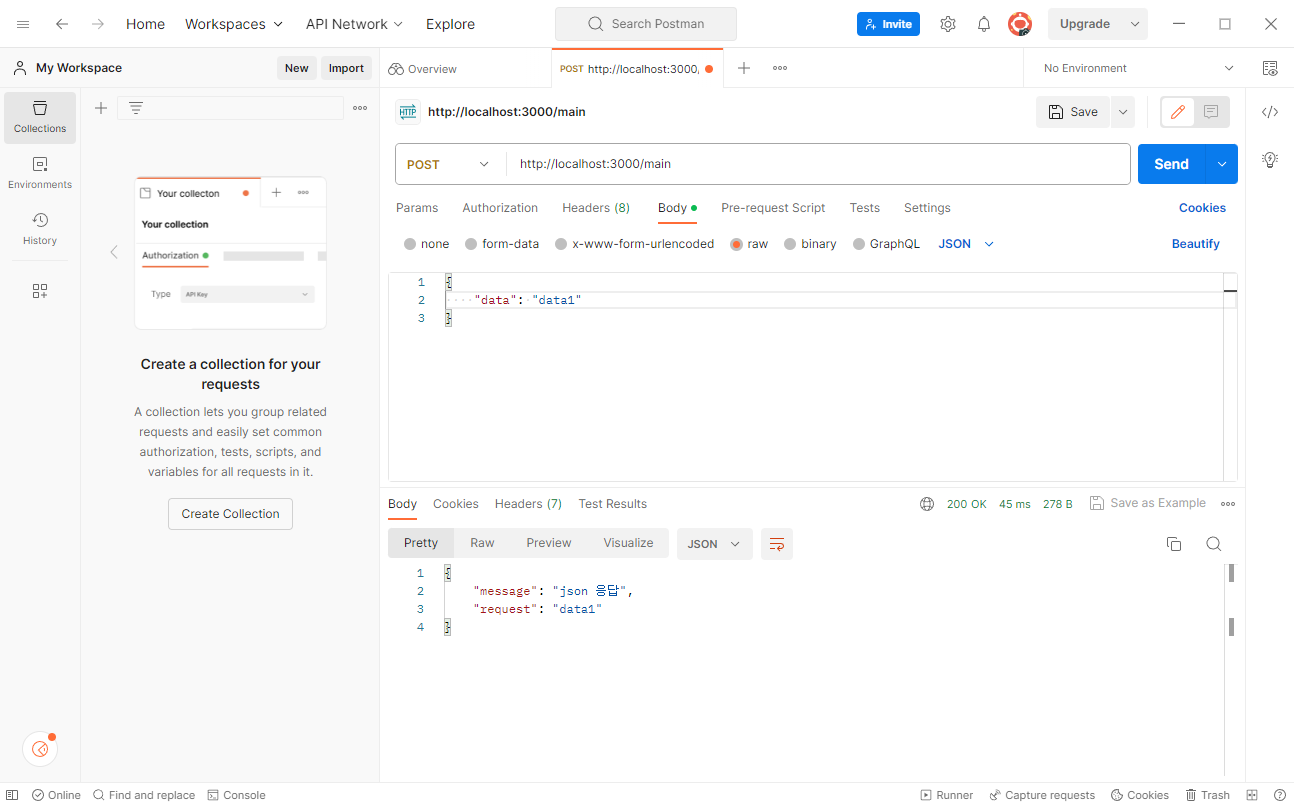Open the notifications bell
Image resolution: width=1294 pixels, height=807 pixels.
984,24
